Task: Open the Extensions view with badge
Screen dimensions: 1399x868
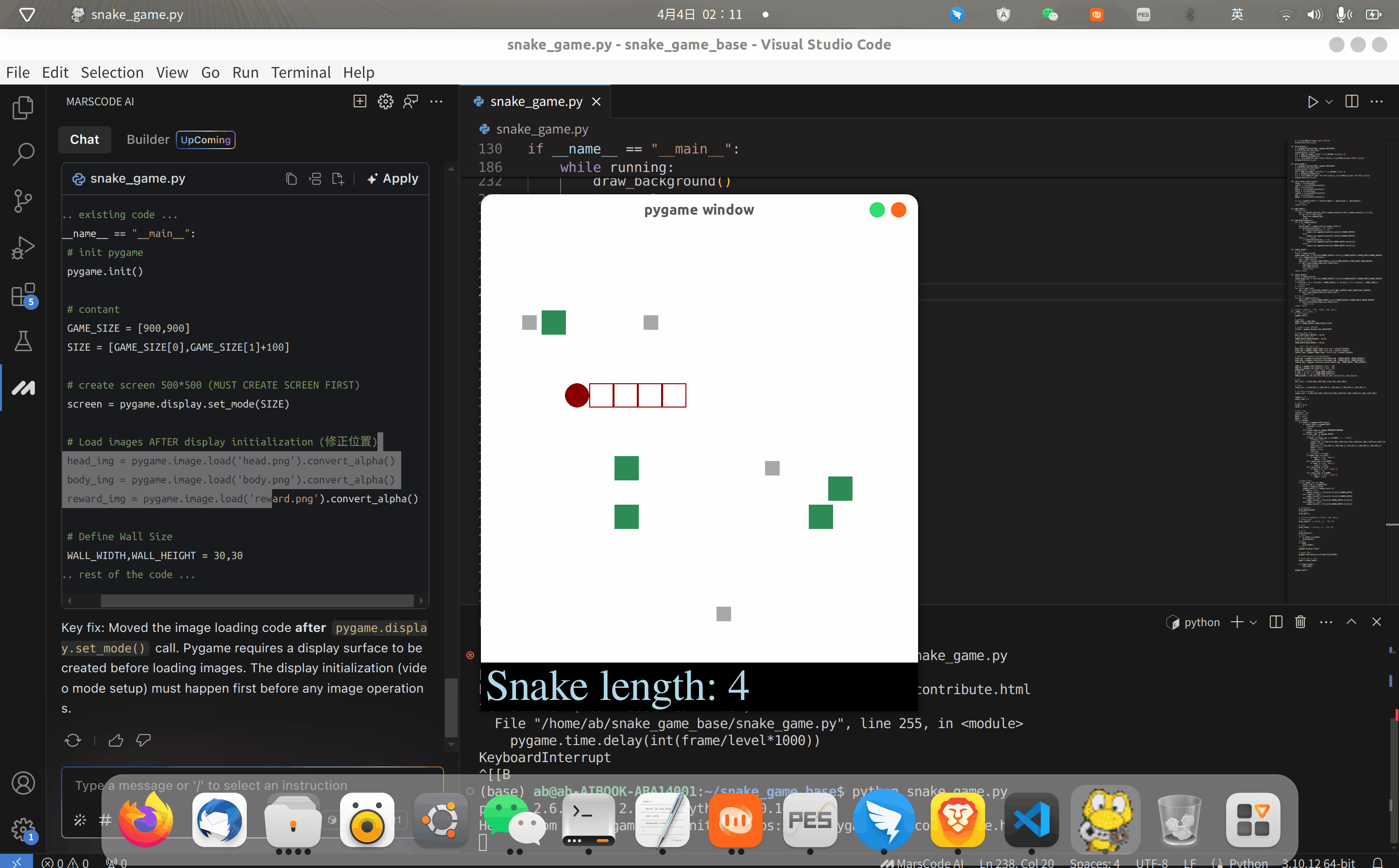Action: 23,295
